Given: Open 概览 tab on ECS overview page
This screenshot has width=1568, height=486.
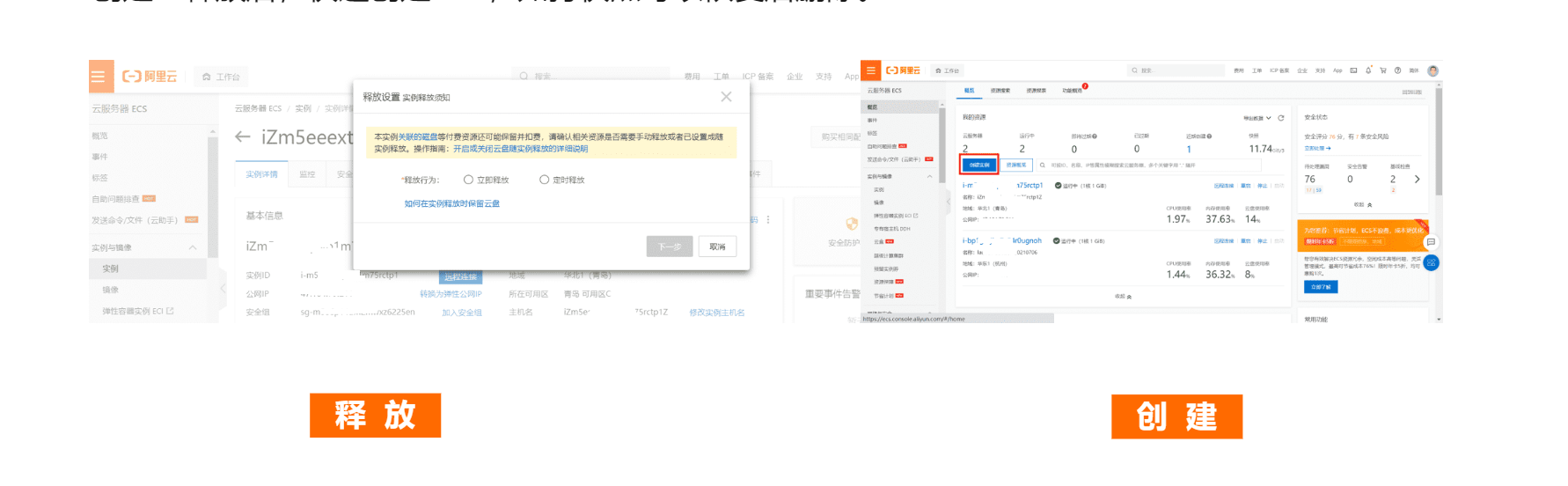Looking at the screenshot, I should 969,91.
